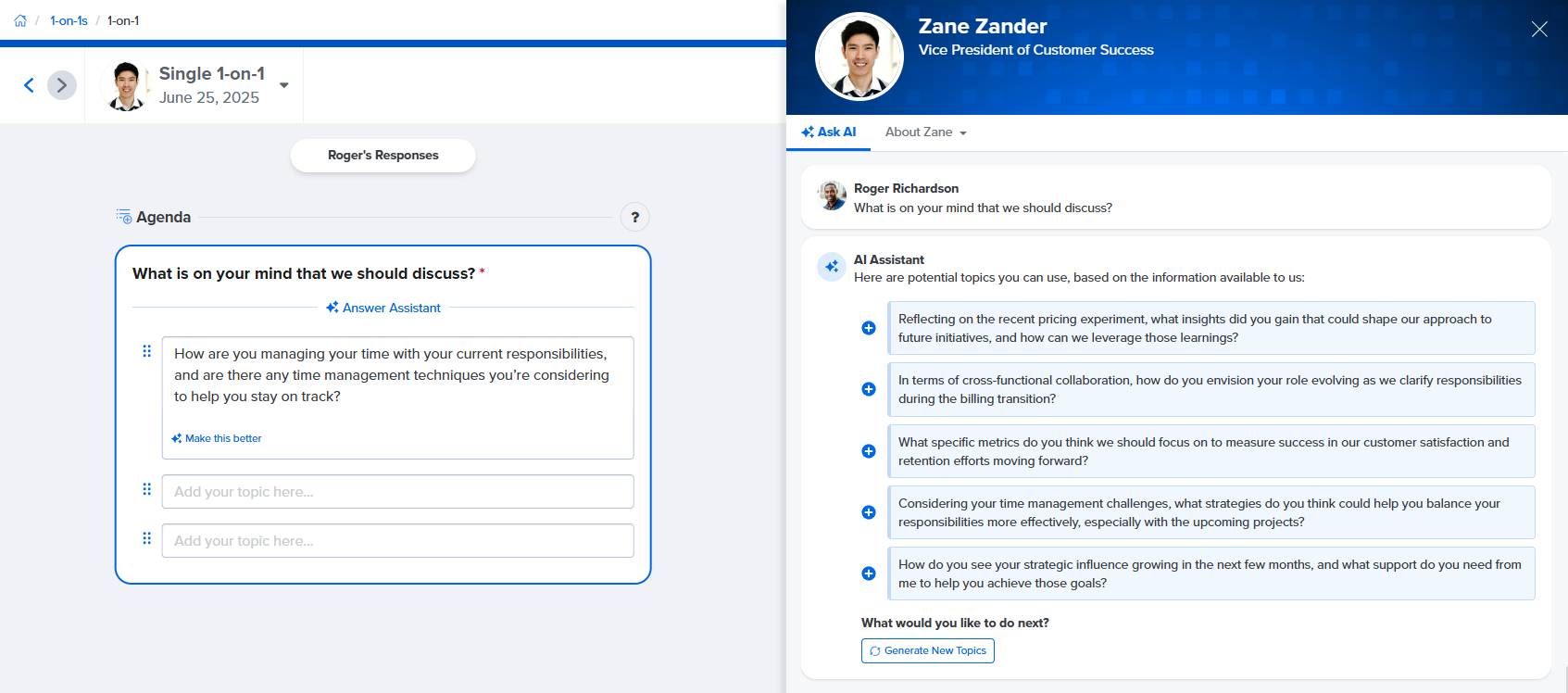Add the strategic influence topic with plus
This screenshot has width=1568, height=693.
(869, 573)
